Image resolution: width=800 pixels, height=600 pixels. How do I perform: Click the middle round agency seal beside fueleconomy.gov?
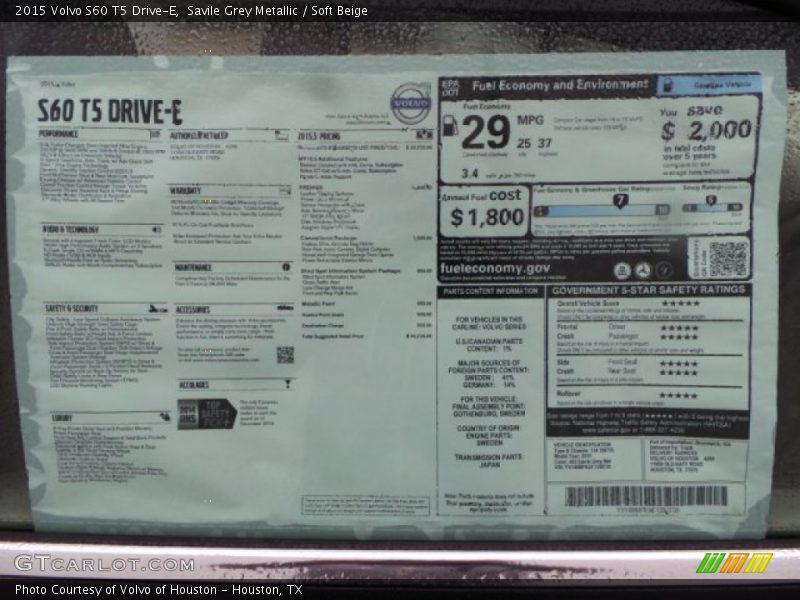[x=643, y=270]
